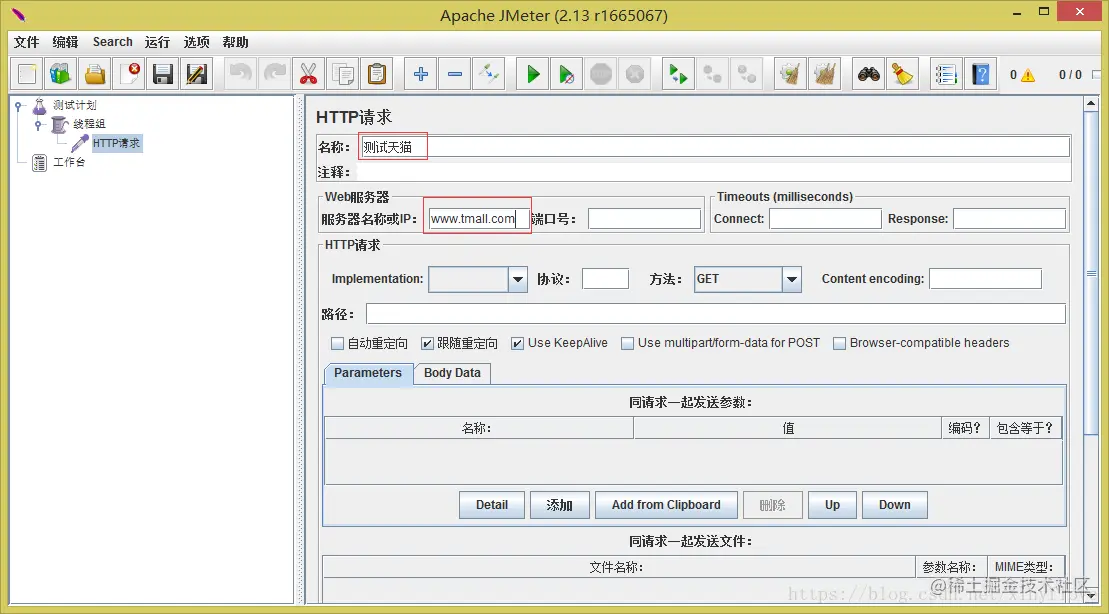Viewport: 1109px width, 614px height.
Task: Click the Detail button
Action: [492, 505]
